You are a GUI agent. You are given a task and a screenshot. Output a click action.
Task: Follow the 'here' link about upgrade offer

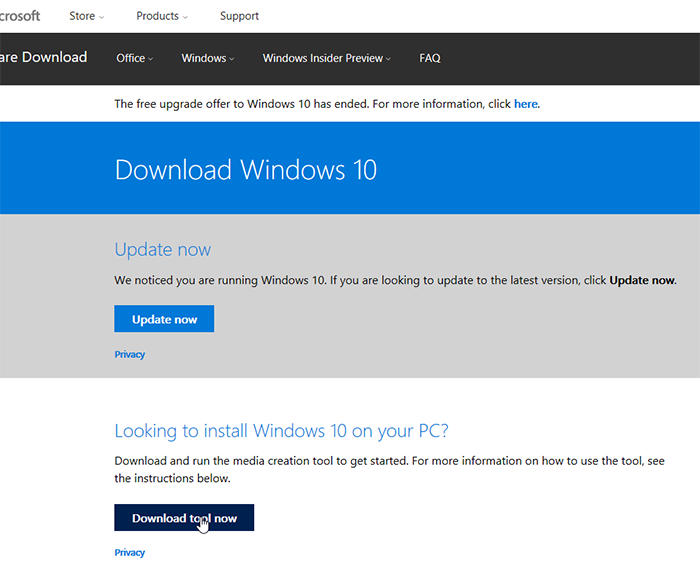pos(525,104)
